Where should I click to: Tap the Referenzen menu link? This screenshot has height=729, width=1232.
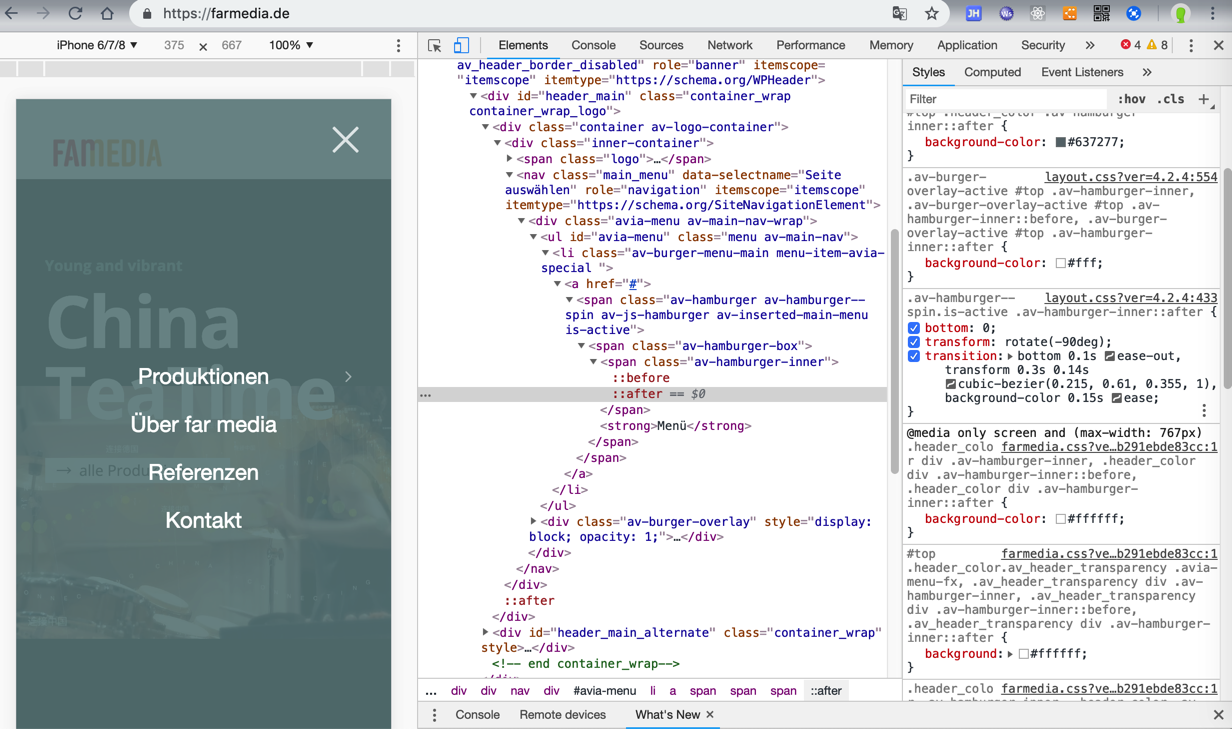click(x=203, y=472)
